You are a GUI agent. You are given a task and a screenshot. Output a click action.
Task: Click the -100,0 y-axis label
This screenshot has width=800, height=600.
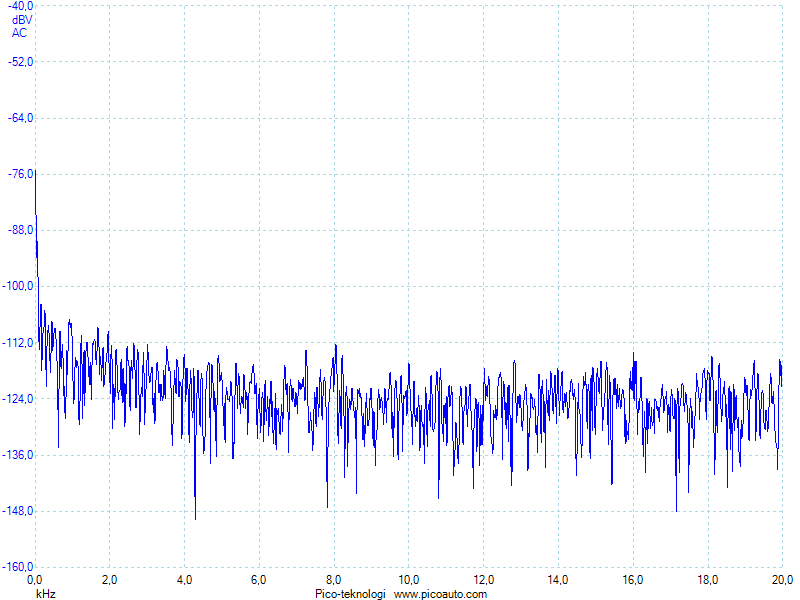18,286
